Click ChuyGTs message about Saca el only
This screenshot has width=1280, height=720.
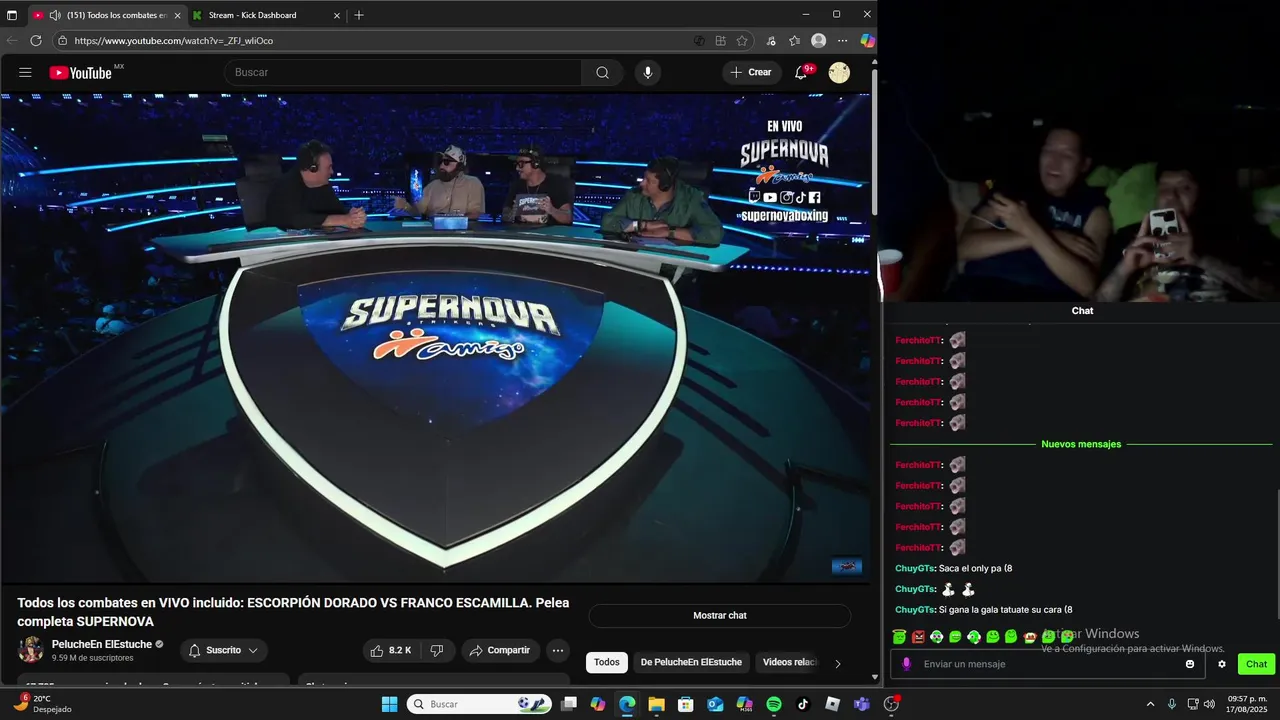[954, 568]
